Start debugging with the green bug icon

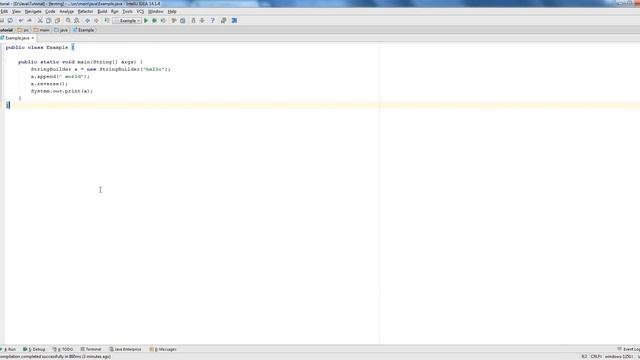coord(155,20)
